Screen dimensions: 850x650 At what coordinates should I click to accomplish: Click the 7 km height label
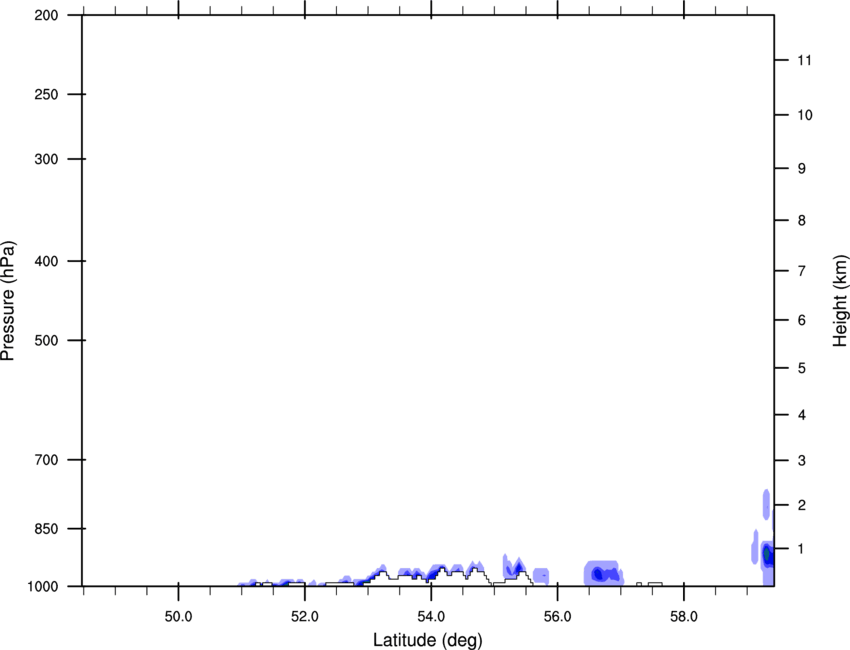[x=802, y=271]
